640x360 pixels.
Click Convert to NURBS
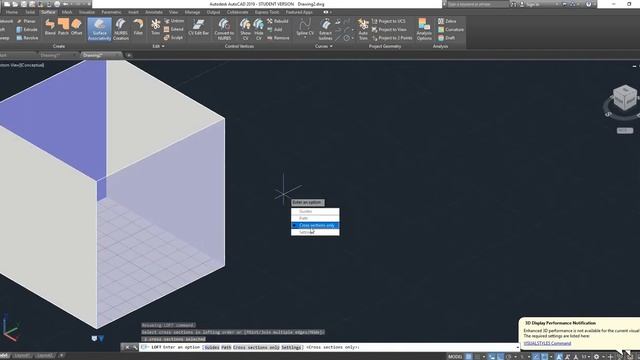pos(224,29)
